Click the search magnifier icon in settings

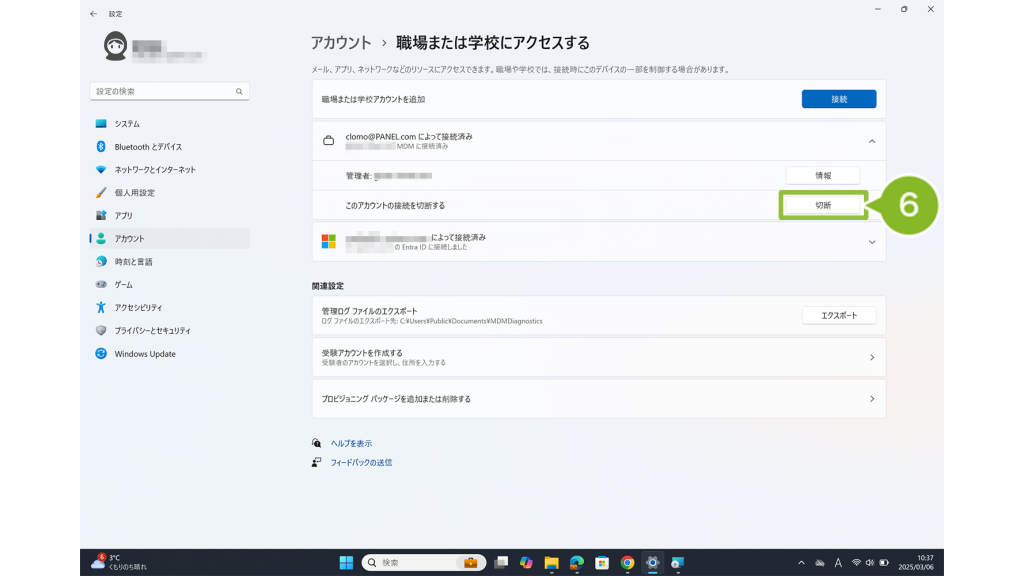(x=239, y=91)
